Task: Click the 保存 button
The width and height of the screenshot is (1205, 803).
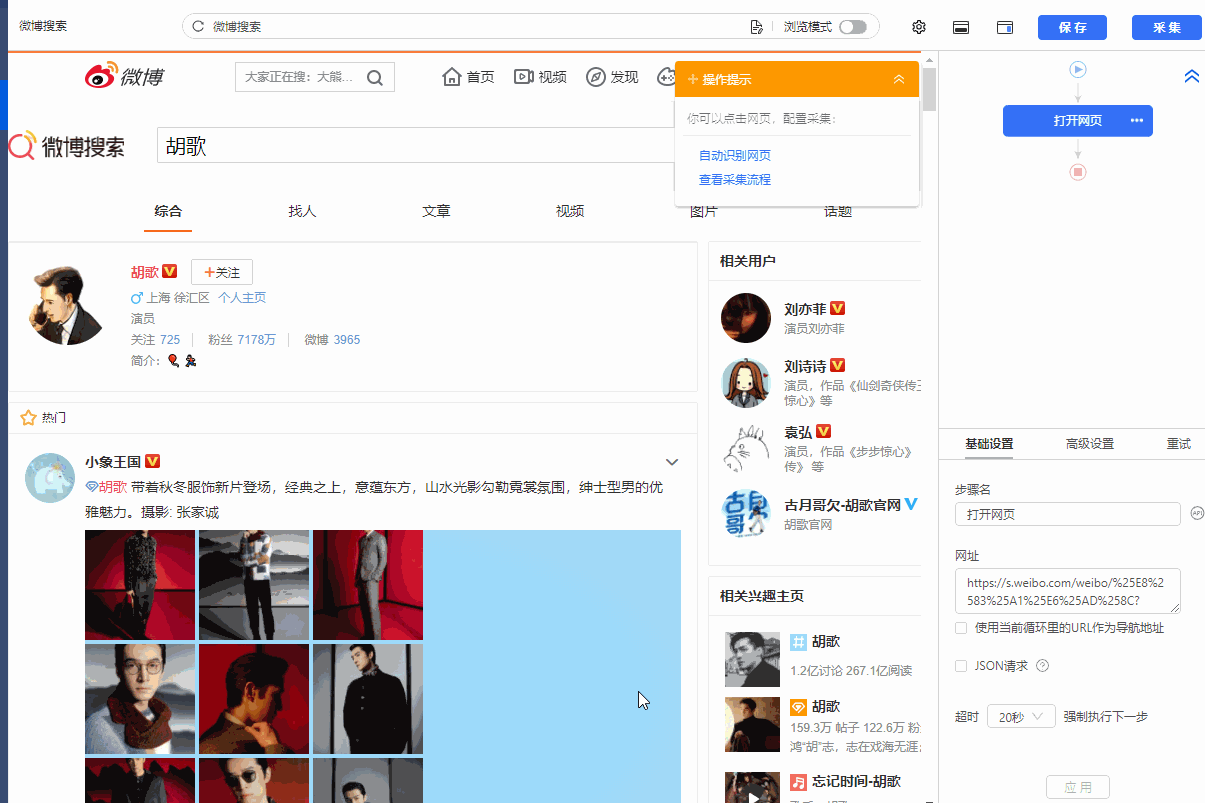Action: pos(1072,27)
